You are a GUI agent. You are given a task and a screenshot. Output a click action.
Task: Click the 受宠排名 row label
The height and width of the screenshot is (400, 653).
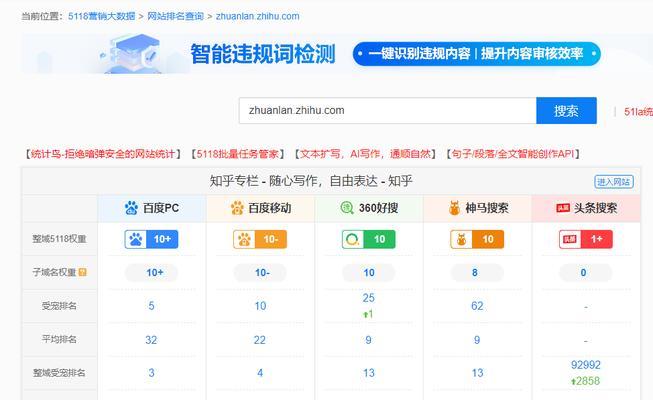59,306
